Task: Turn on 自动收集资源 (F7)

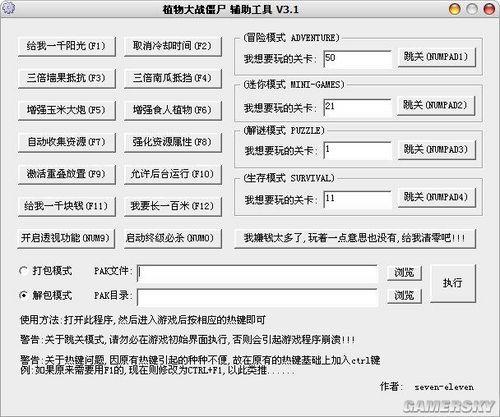Action: [67, 142]
